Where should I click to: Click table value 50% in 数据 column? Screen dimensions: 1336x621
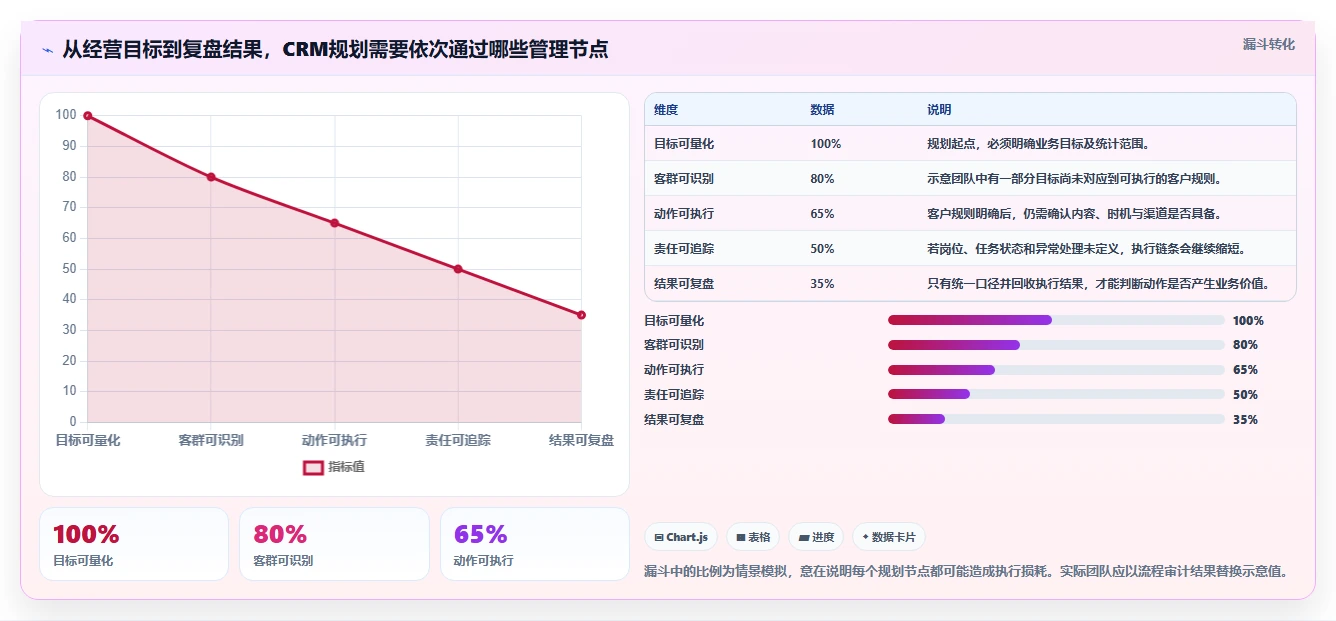[822, 249]
